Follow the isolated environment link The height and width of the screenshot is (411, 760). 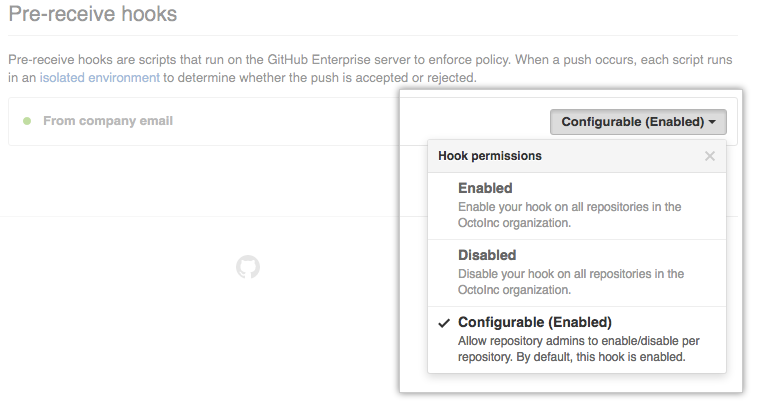tap(99, 77)
